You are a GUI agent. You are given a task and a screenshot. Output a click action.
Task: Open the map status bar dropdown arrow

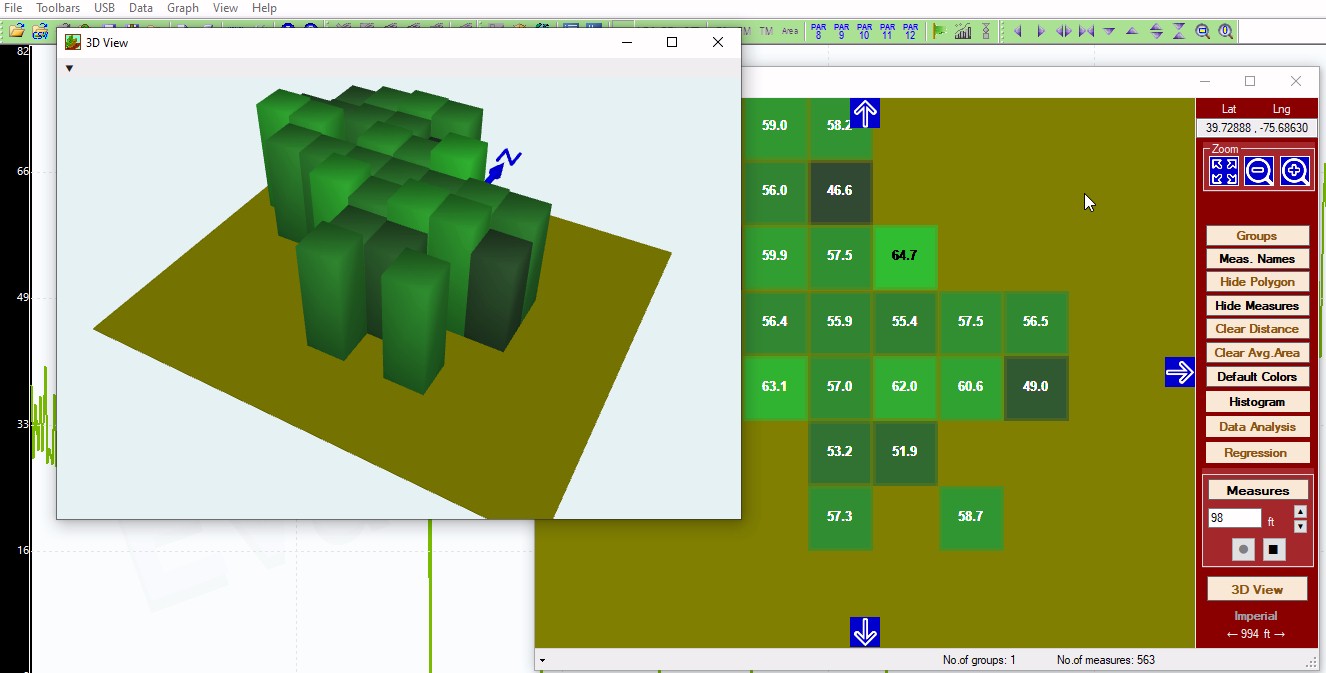pos(542,660)
